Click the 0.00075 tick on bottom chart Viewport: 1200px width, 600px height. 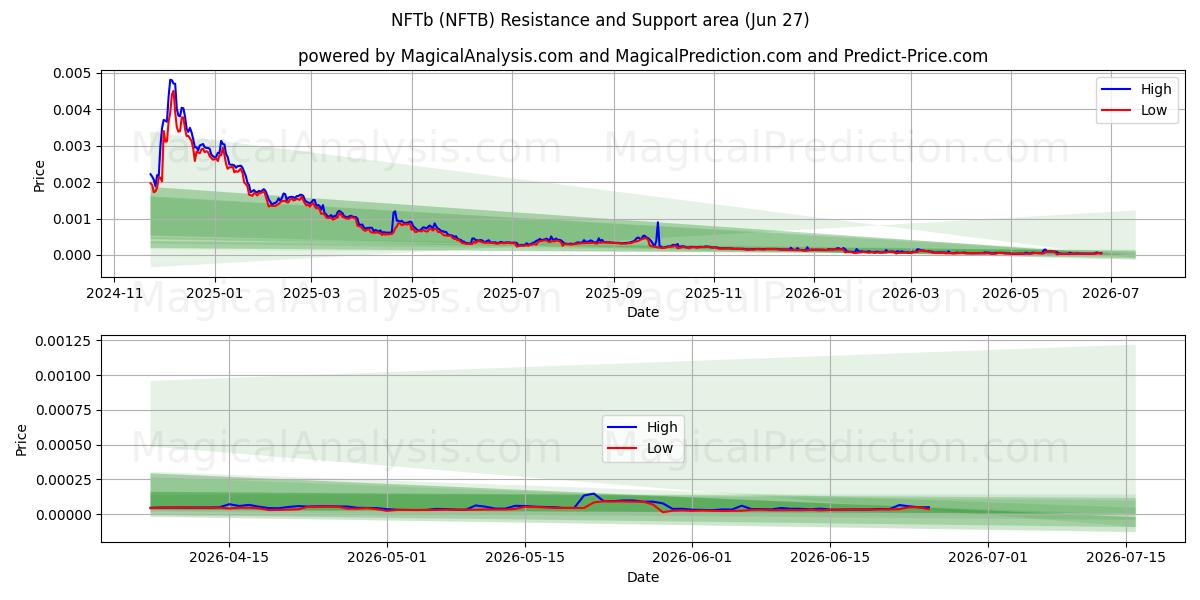[64, 411]
